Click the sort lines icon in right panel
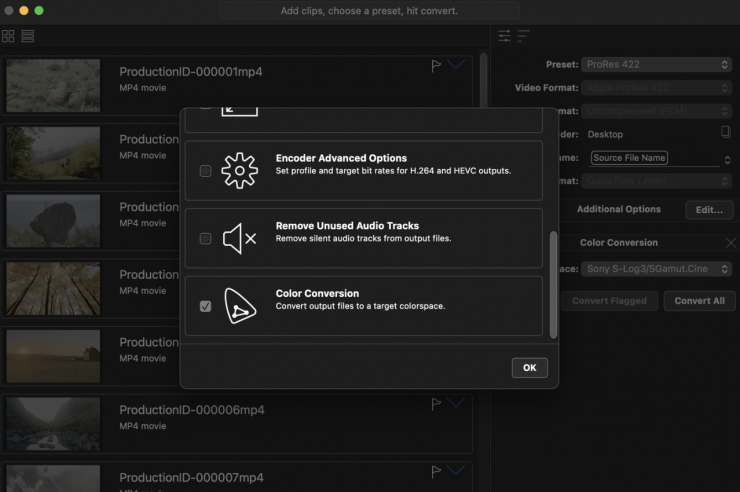The image size is (740, 492). tap(523, 36)
